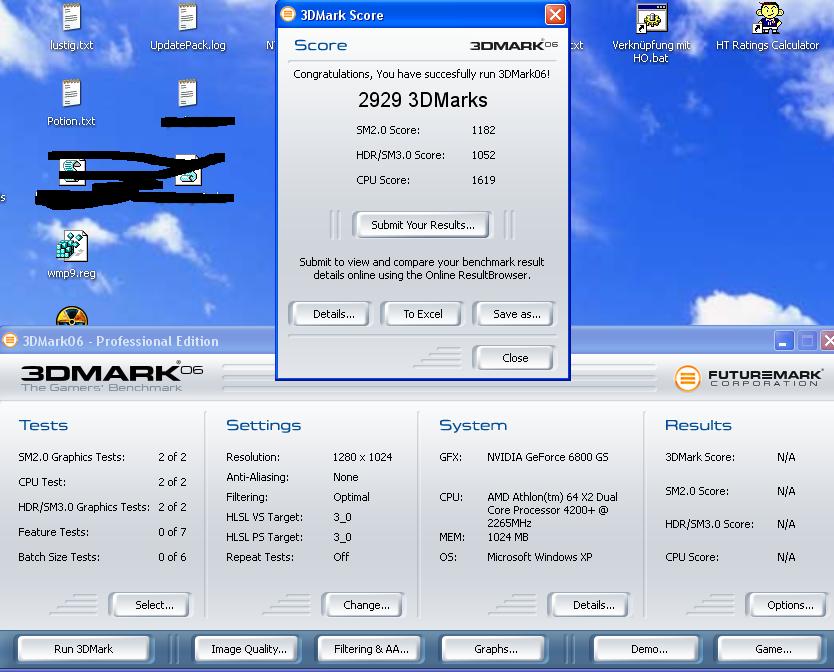Click the Batch Size Tests 0 of 6 value
This screenshot has height=672, width=834.
[172, 557]
